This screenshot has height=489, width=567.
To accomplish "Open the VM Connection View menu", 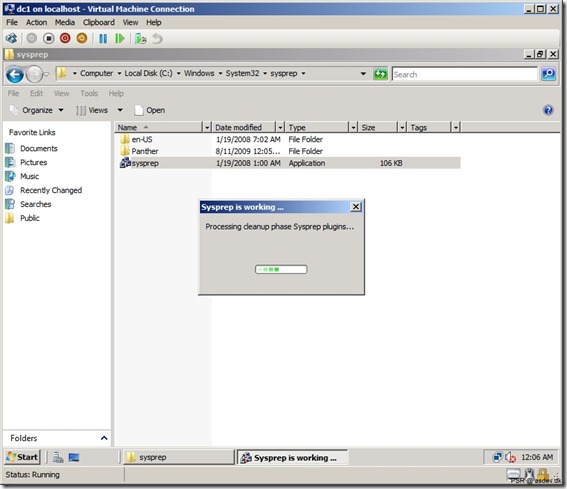I will click(130, 22).
